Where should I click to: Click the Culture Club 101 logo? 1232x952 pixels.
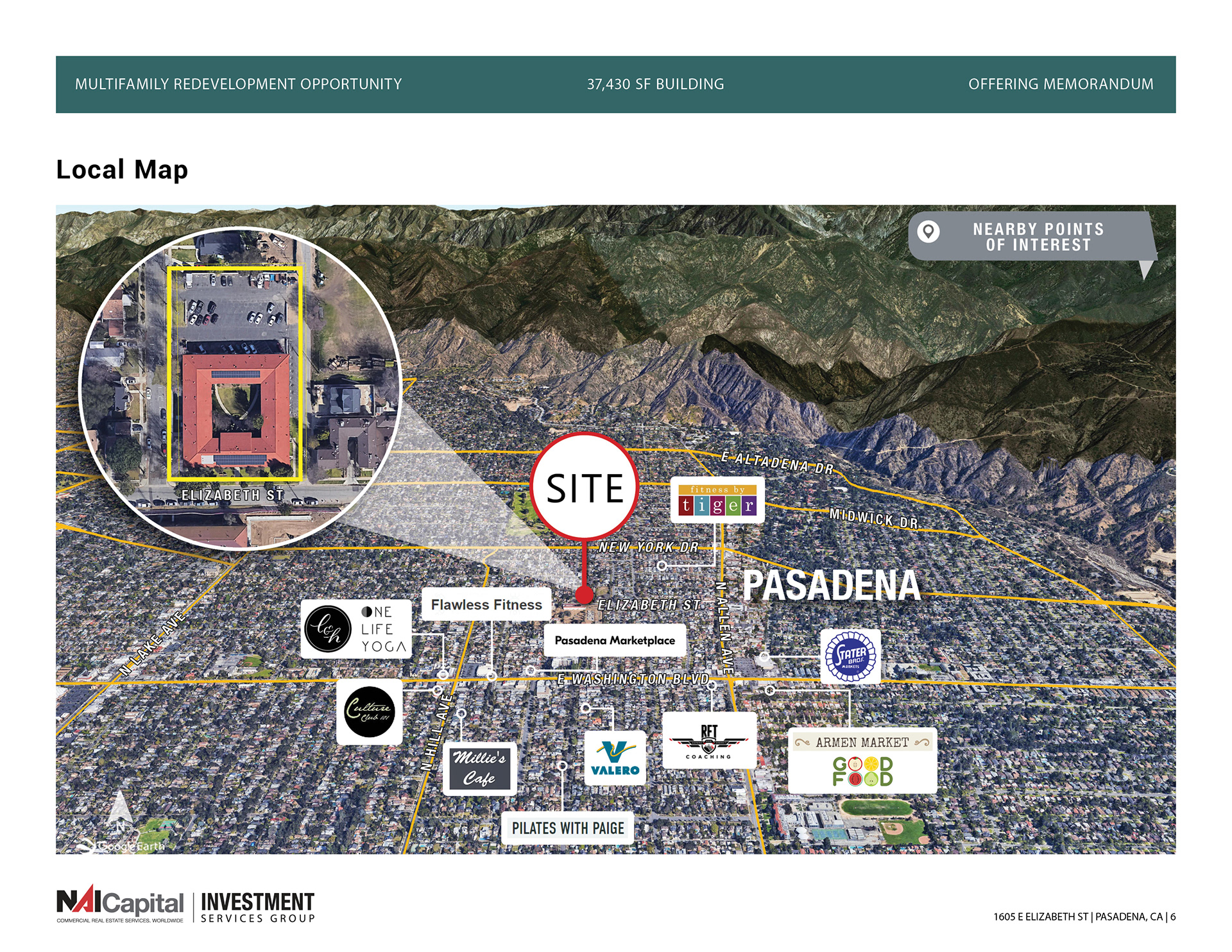tap(370, 712)
